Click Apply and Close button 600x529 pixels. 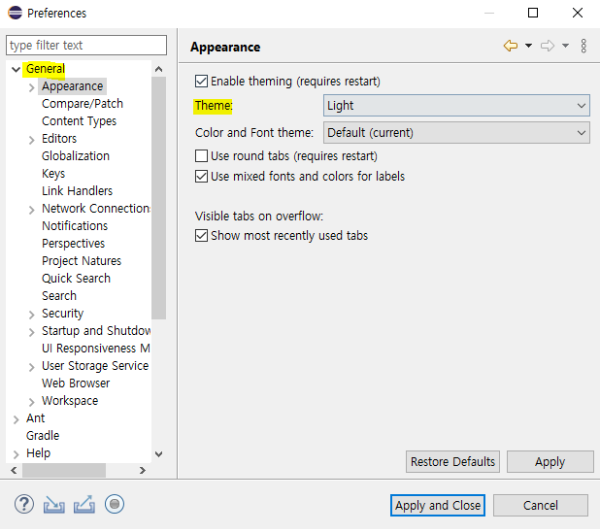pos(438,505)
